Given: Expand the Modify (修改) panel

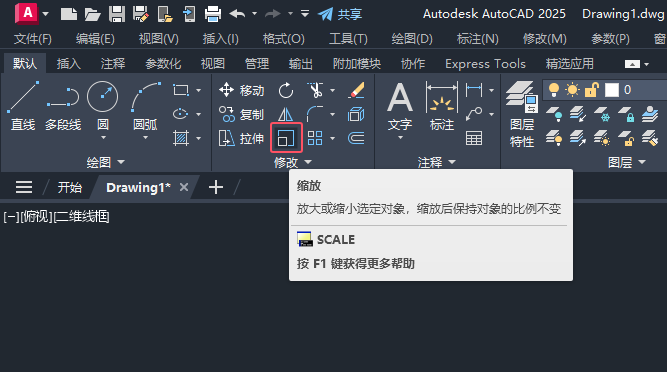Looking at the screenshot, I should pyautogui.click(x=293, y=162).
